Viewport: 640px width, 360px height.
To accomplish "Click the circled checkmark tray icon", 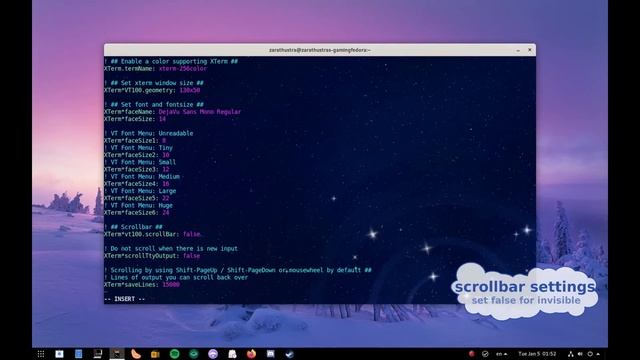I will pyautogui.click(x=485, y=354).
